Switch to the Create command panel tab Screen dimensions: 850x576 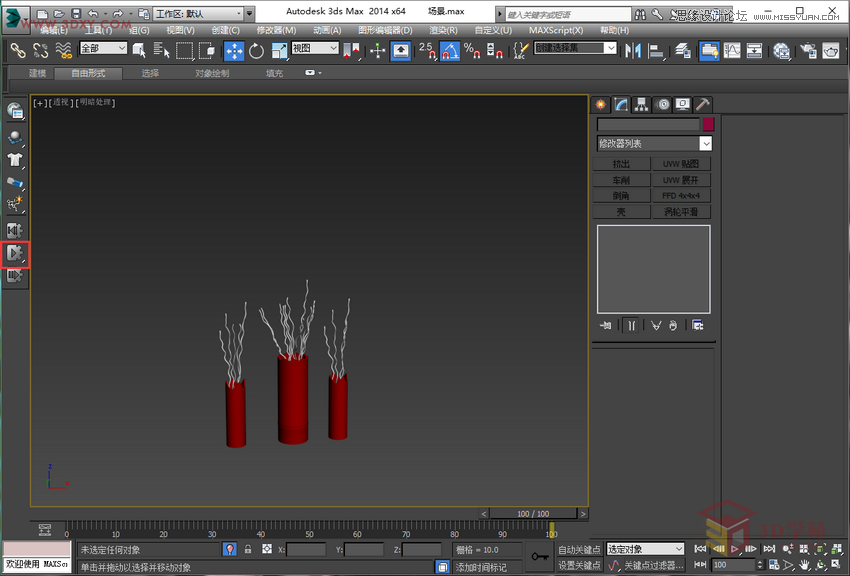[601, 104]
